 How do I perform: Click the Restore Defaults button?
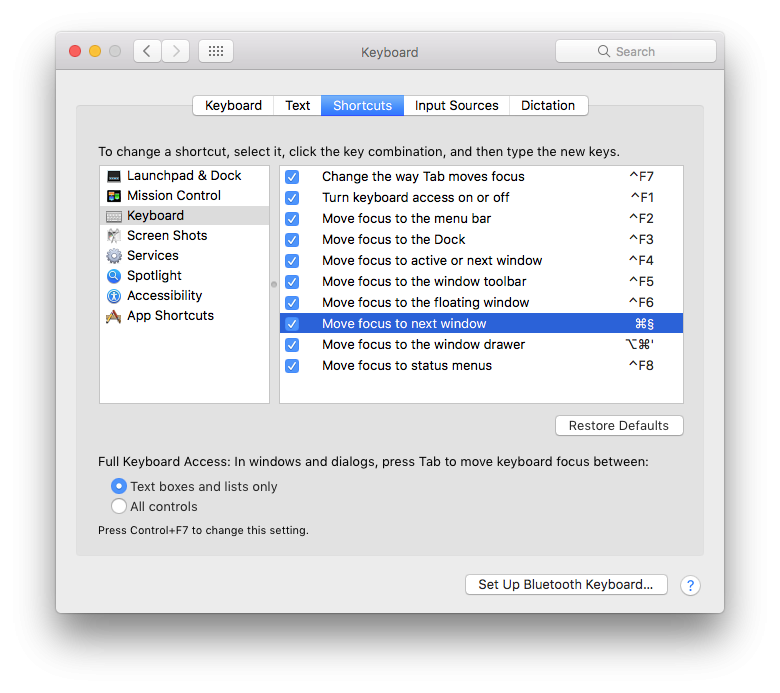pos(619,426)
